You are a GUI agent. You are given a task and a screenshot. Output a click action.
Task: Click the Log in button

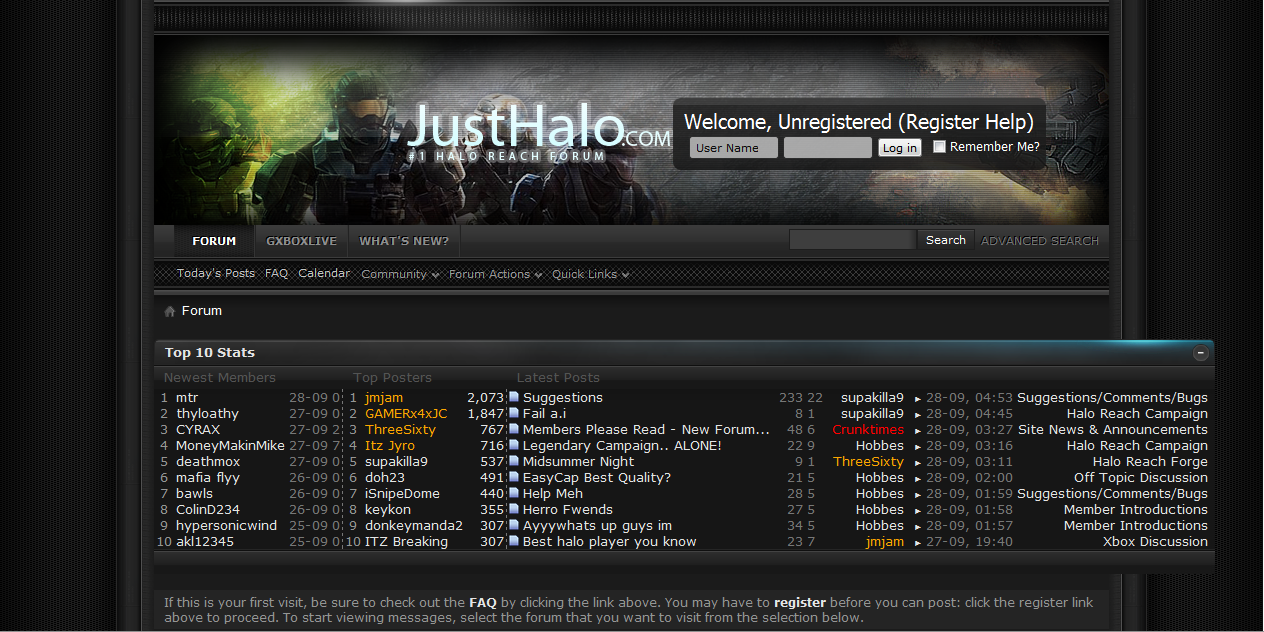tap(899, 148)
